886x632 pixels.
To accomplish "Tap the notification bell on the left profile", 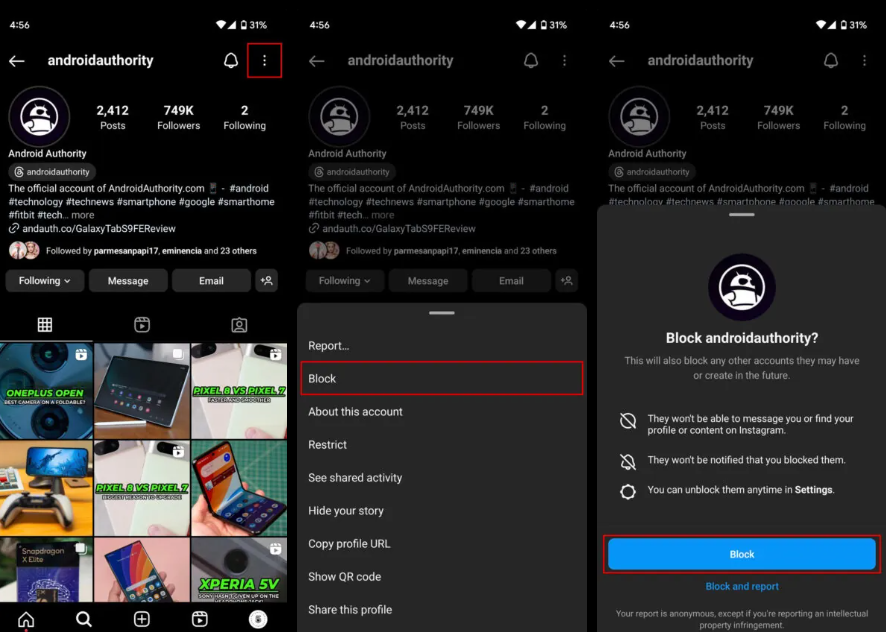I will pyautogui.click(x=231, y=60).
